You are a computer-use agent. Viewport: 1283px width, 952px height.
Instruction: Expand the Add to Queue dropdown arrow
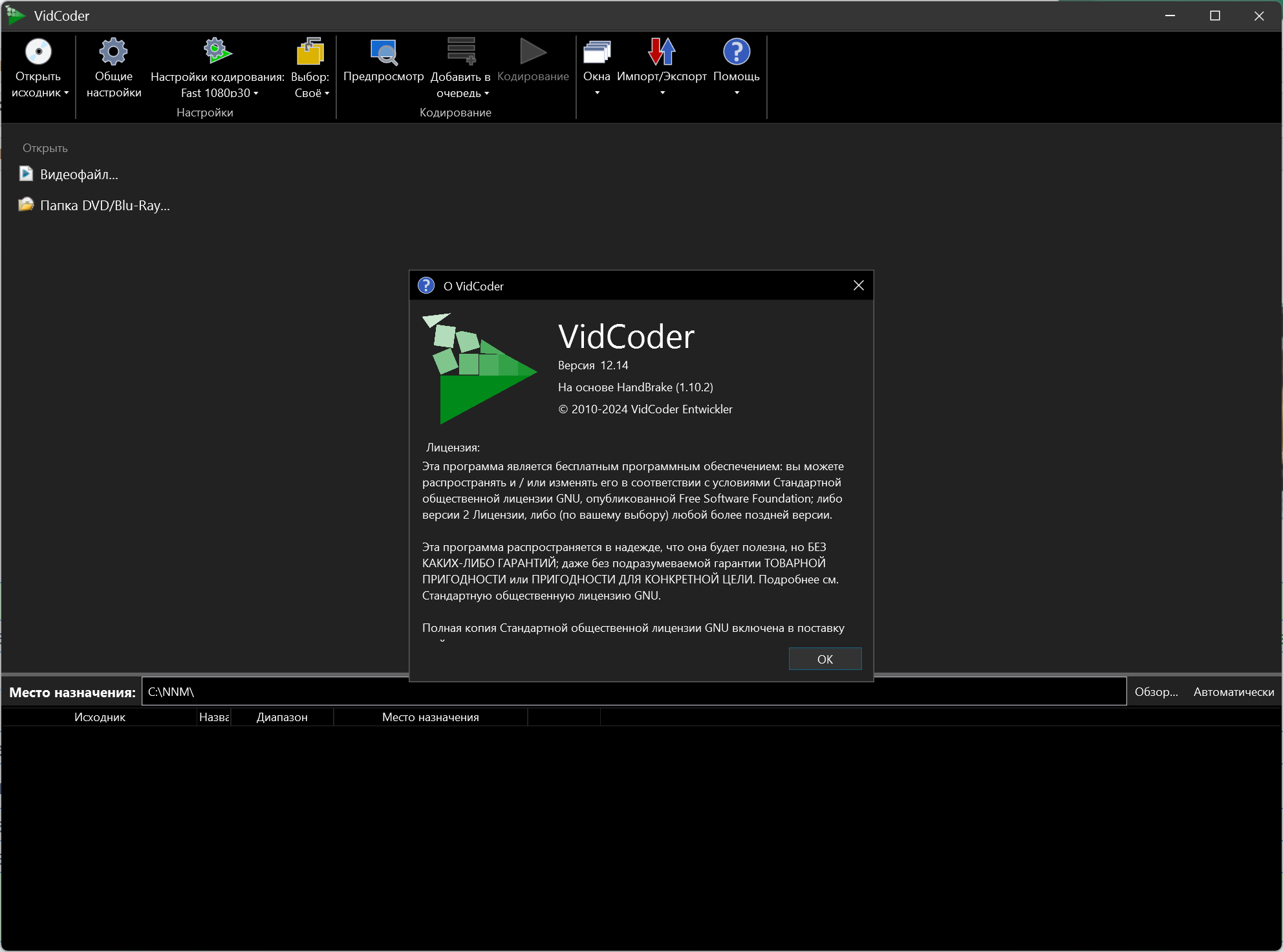click(x=487, y=93)
